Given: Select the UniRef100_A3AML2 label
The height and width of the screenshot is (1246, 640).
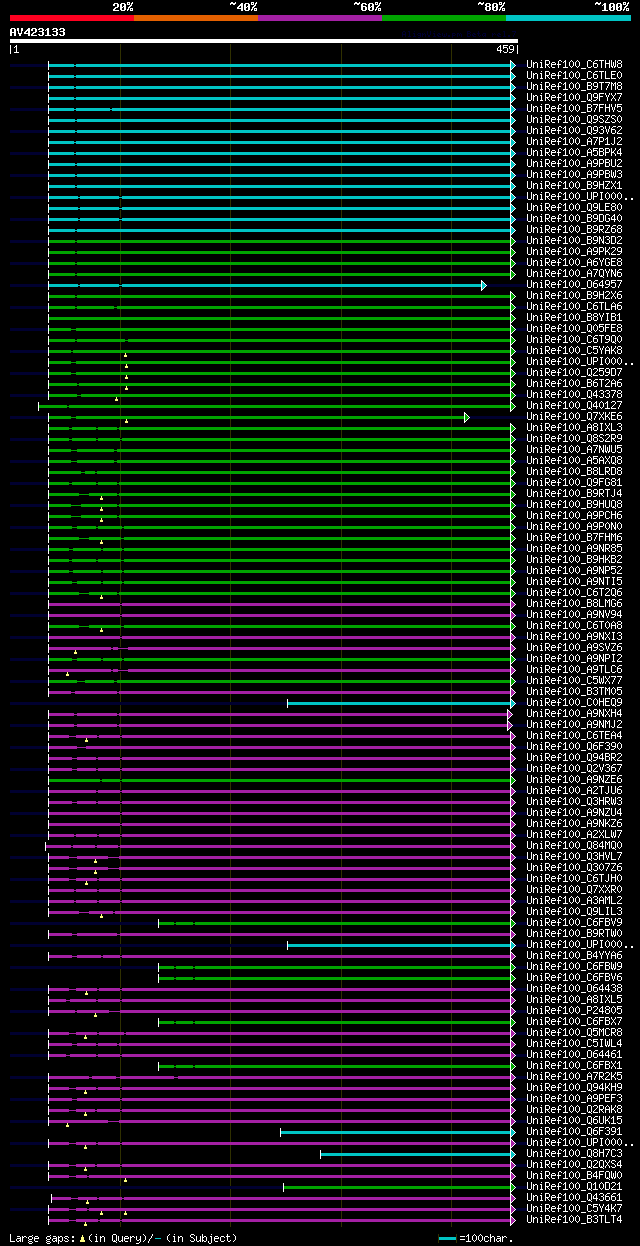Looking at the screenshot, I should coord(574,900).
